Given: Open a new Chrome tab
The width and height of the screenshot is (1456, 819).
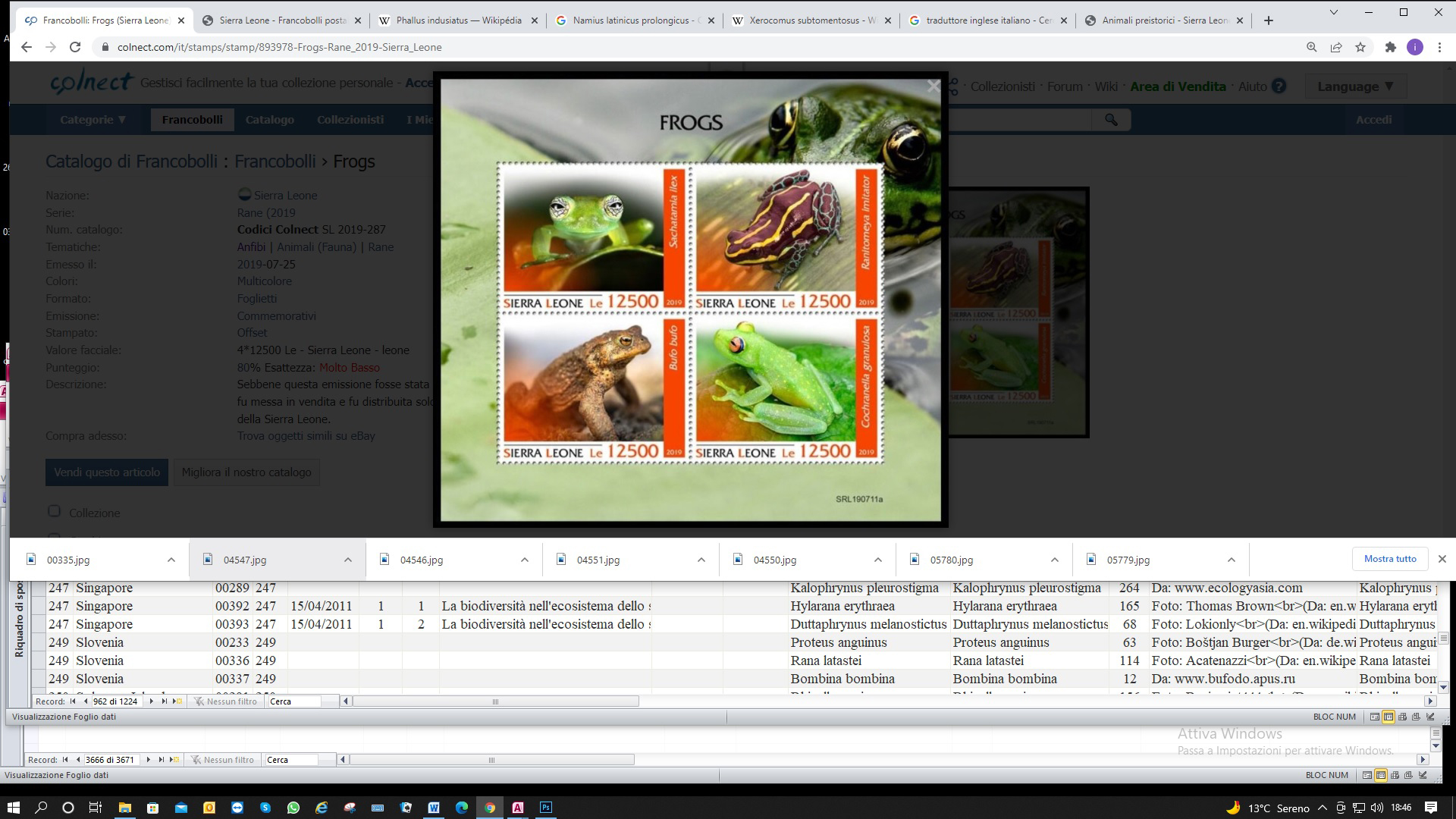Looking at the screenshot, I should coord(1269,20).
